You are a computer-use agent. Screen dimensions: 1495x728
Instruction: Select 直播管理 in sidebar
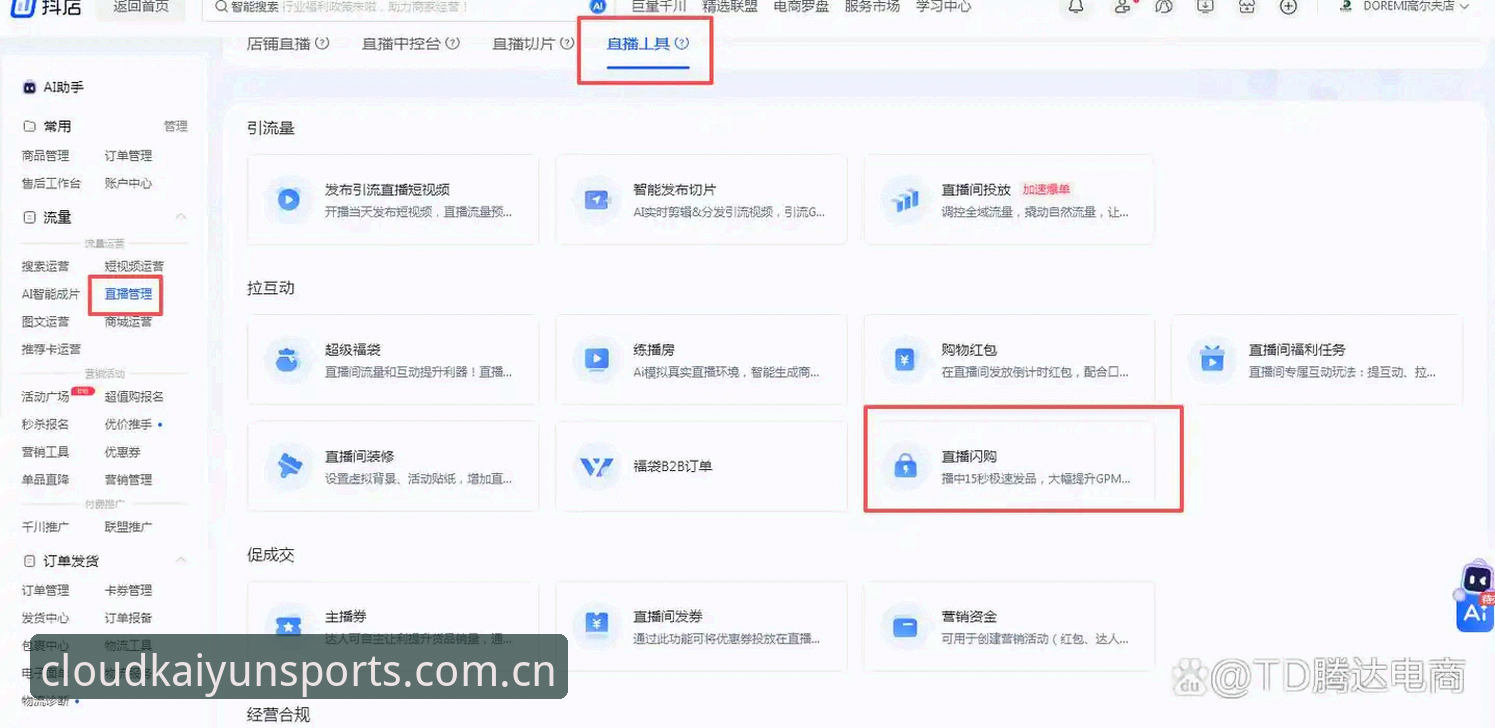point(129,295)
